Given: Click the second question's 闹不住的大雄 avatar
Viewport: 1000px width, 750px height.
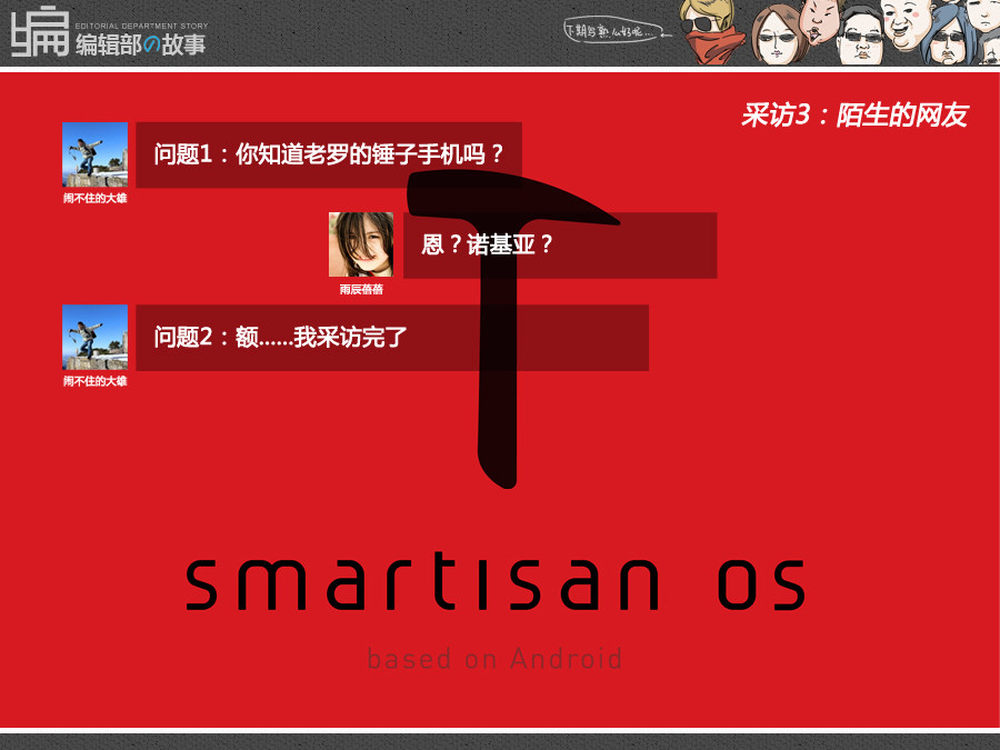Looking at the screenshot, I should tap(95, 337).
